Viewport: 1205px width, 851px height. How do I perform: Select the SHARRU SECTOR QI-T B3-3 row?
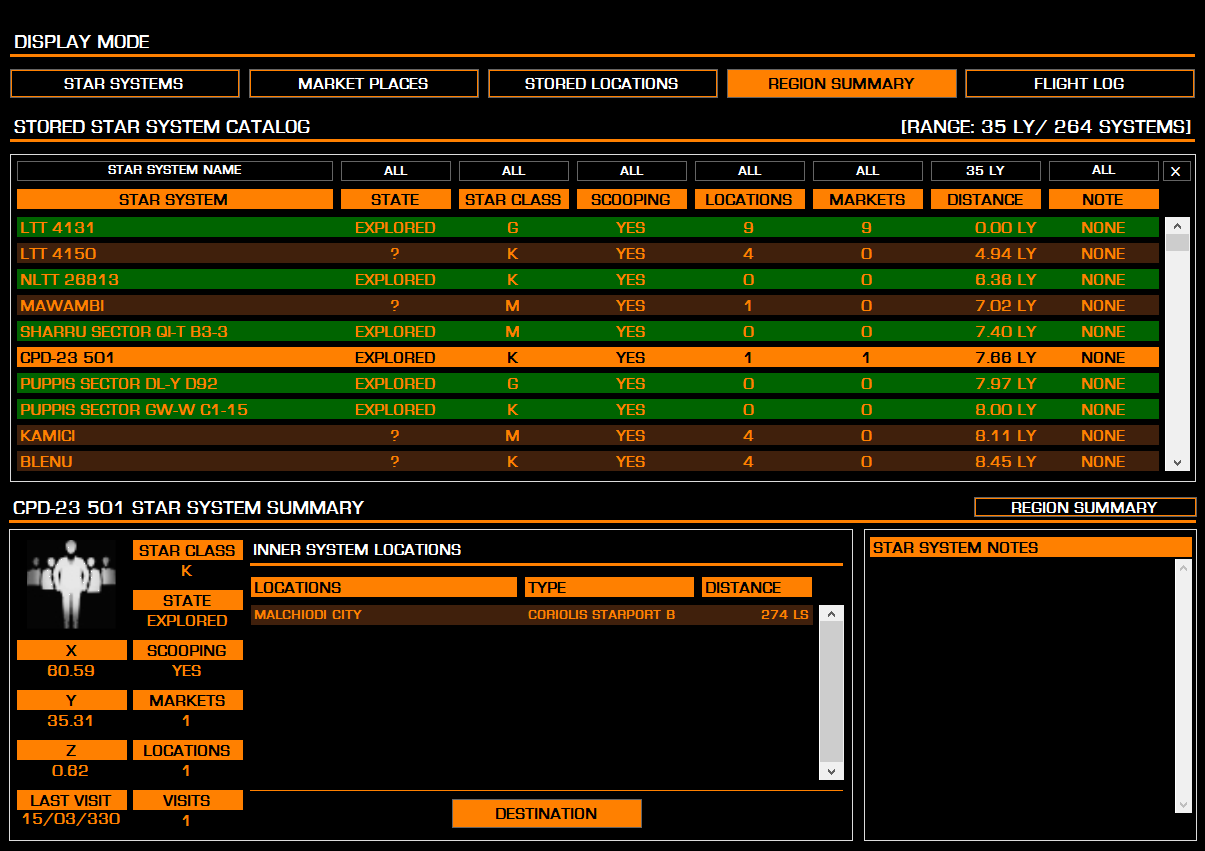(x=588, y=331)
